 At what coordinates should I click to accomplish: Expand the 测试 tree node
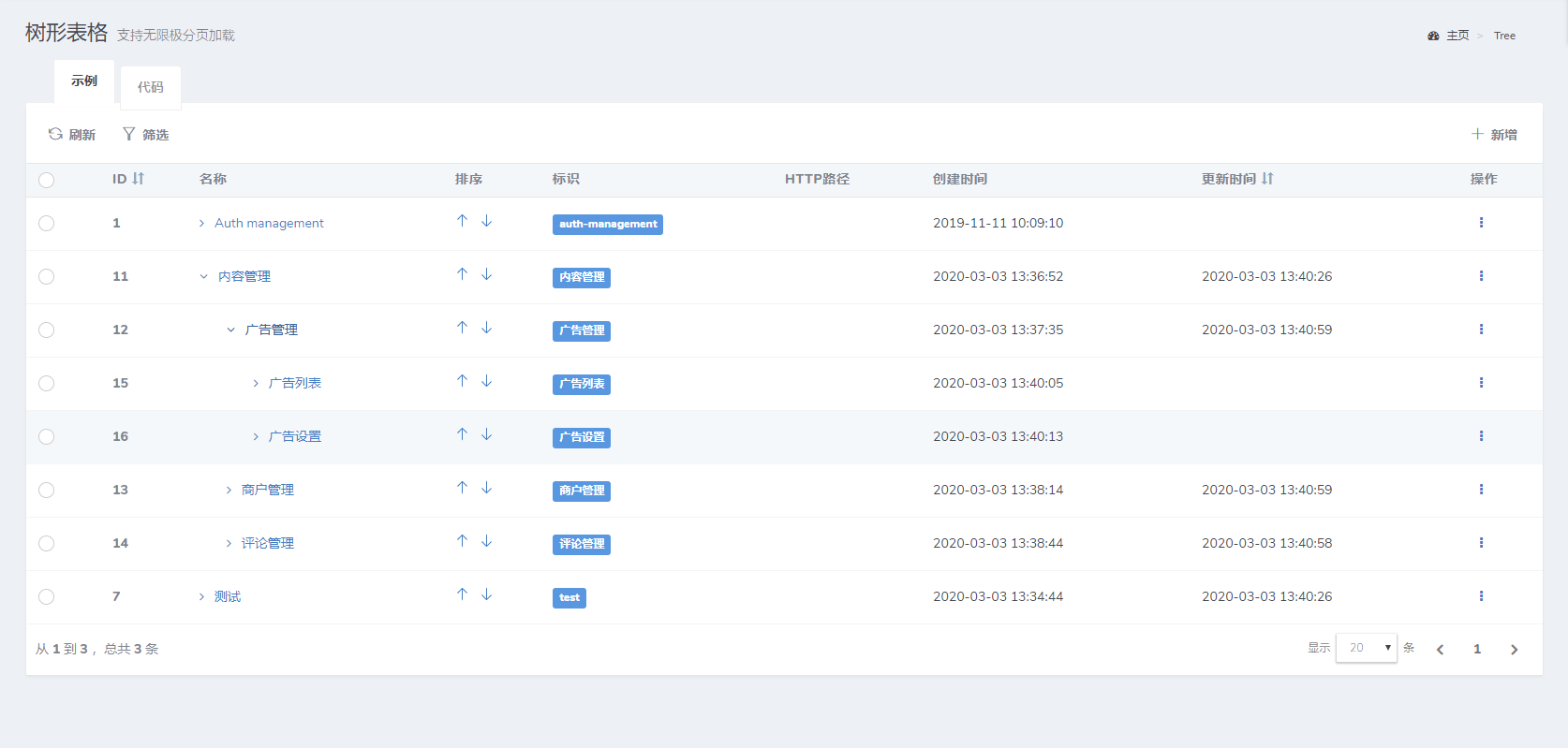click(201, 596)
